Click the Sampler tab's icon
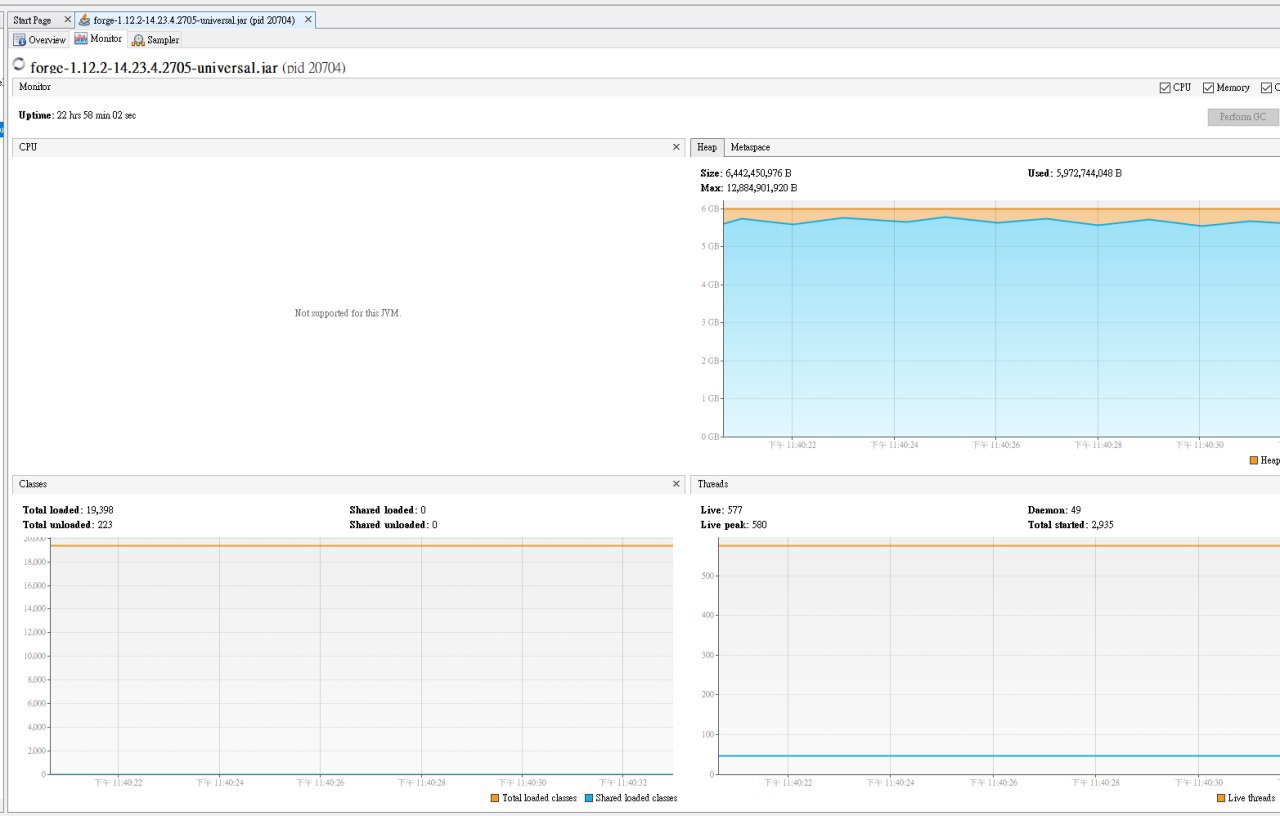The width and height of the screenshot is (1280, 816). (138, 40)
